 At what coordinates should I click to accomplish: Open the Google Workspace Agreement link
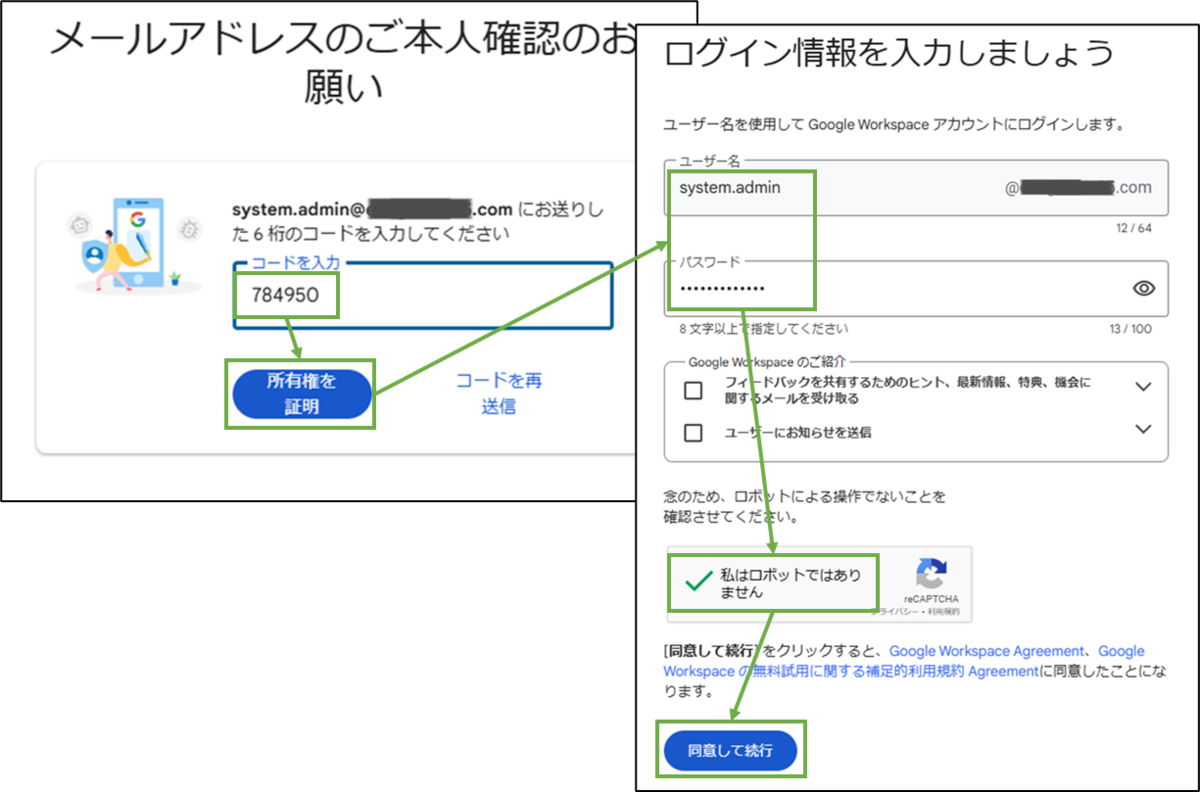pos(986,651)
